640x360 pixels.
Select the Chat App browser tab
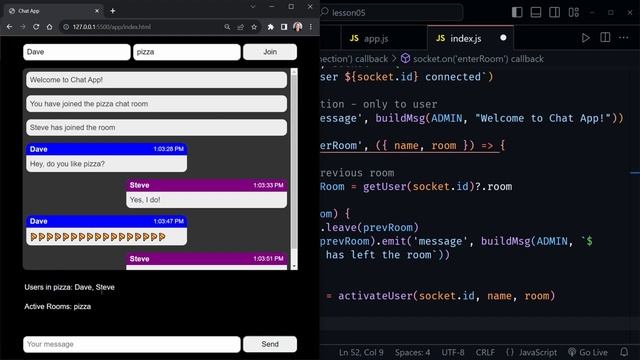(54, 11)
